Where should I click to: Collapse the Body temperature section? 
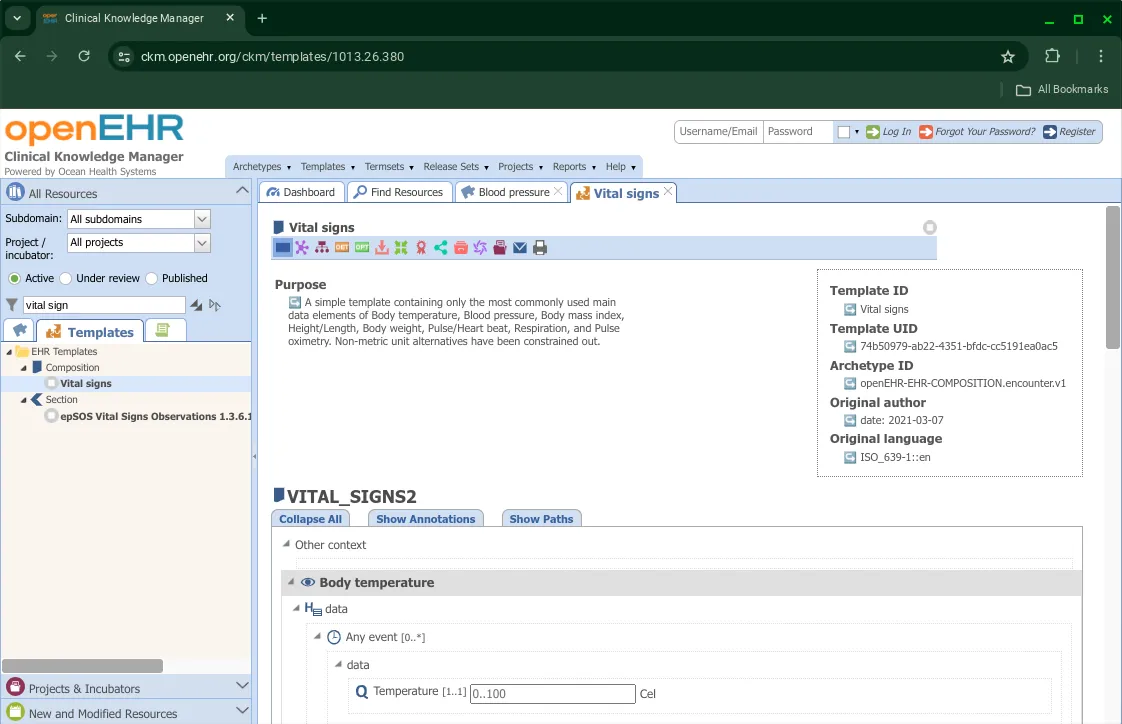point(291,582)
